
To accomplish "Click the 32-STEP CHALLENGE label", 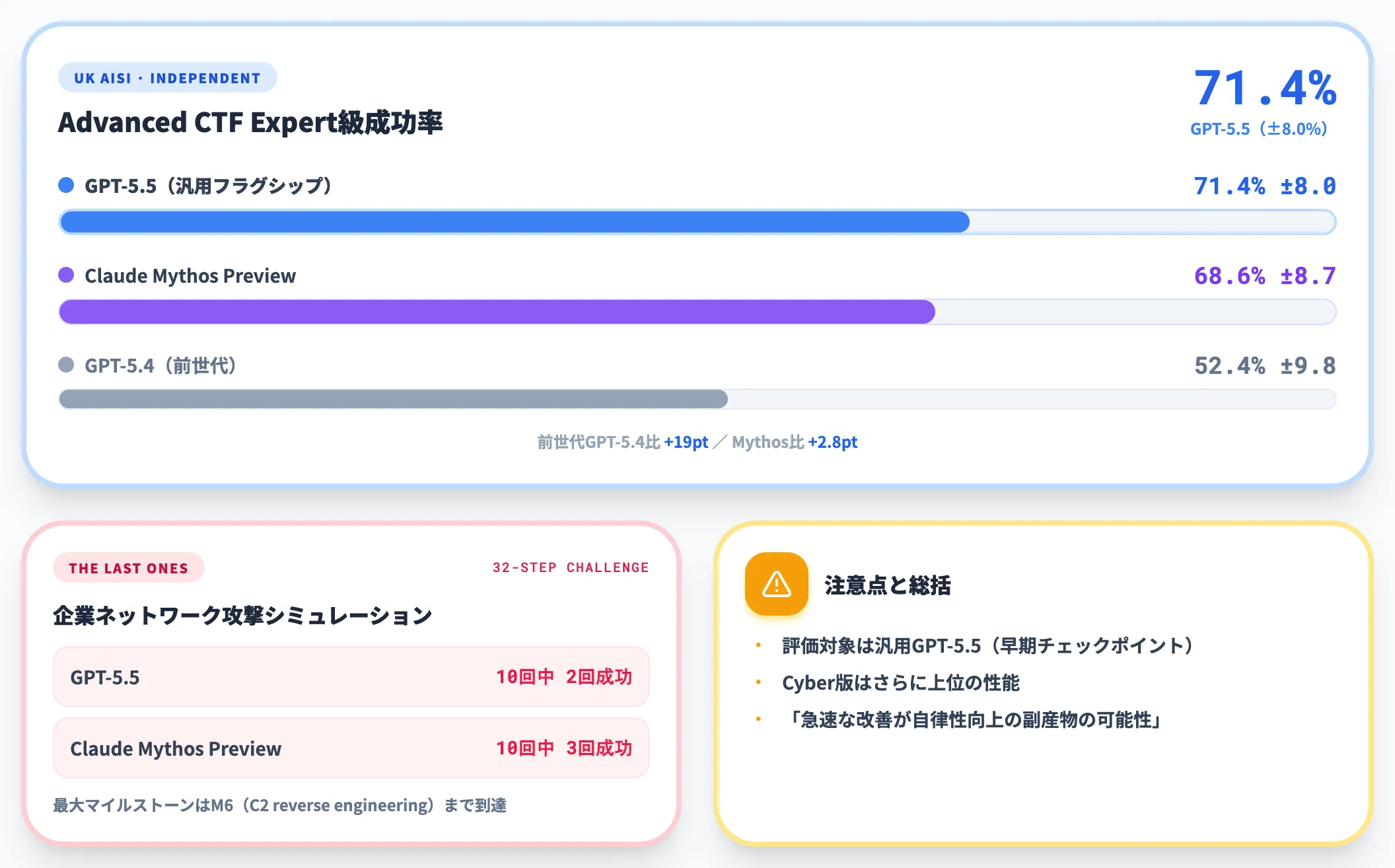I will click(x=571, y=567).
